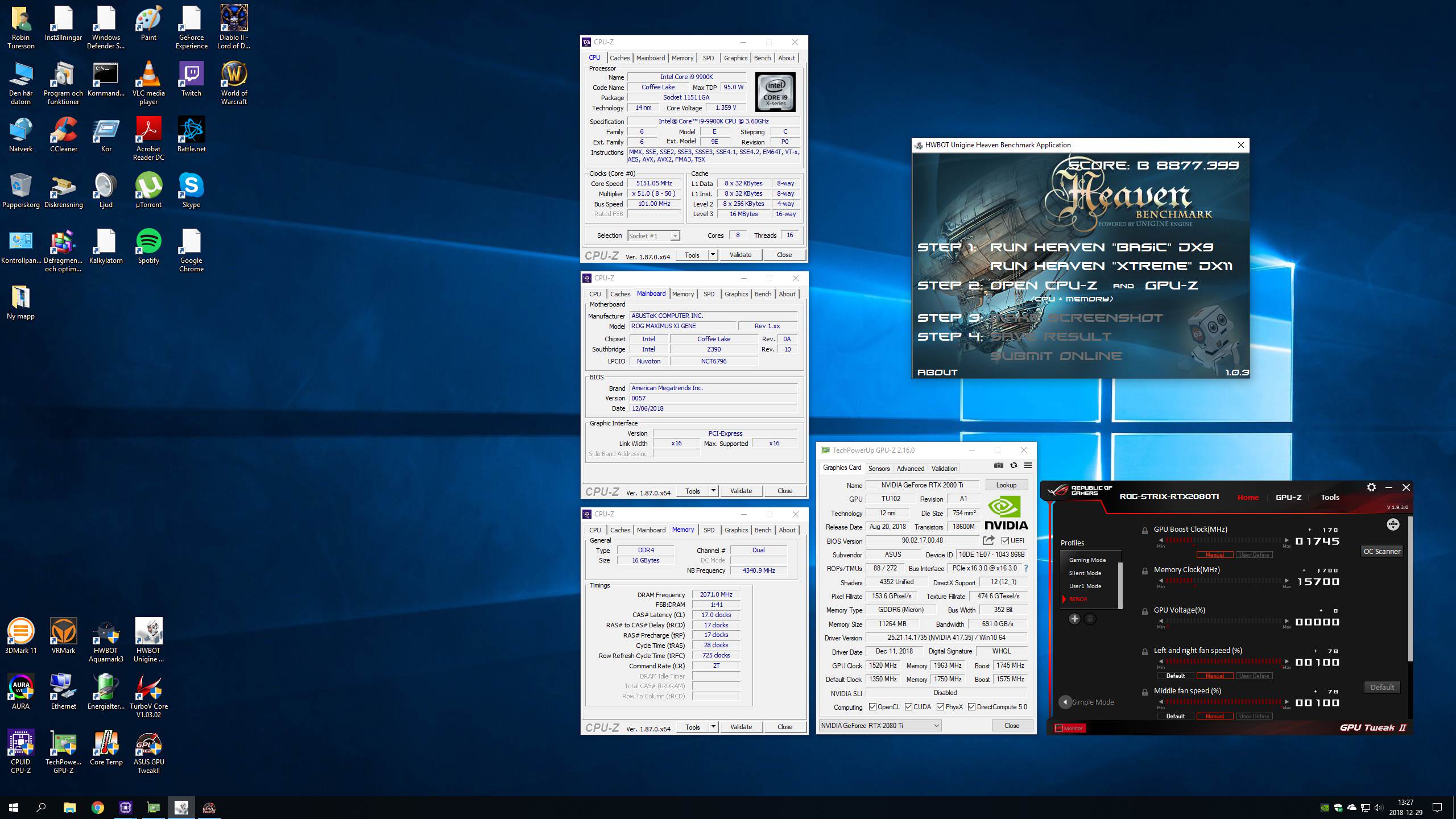1456x819 pixels.
Task: Click Chrome icon on the taskbar
Action: pyautogui.click(x=98, y=808)
